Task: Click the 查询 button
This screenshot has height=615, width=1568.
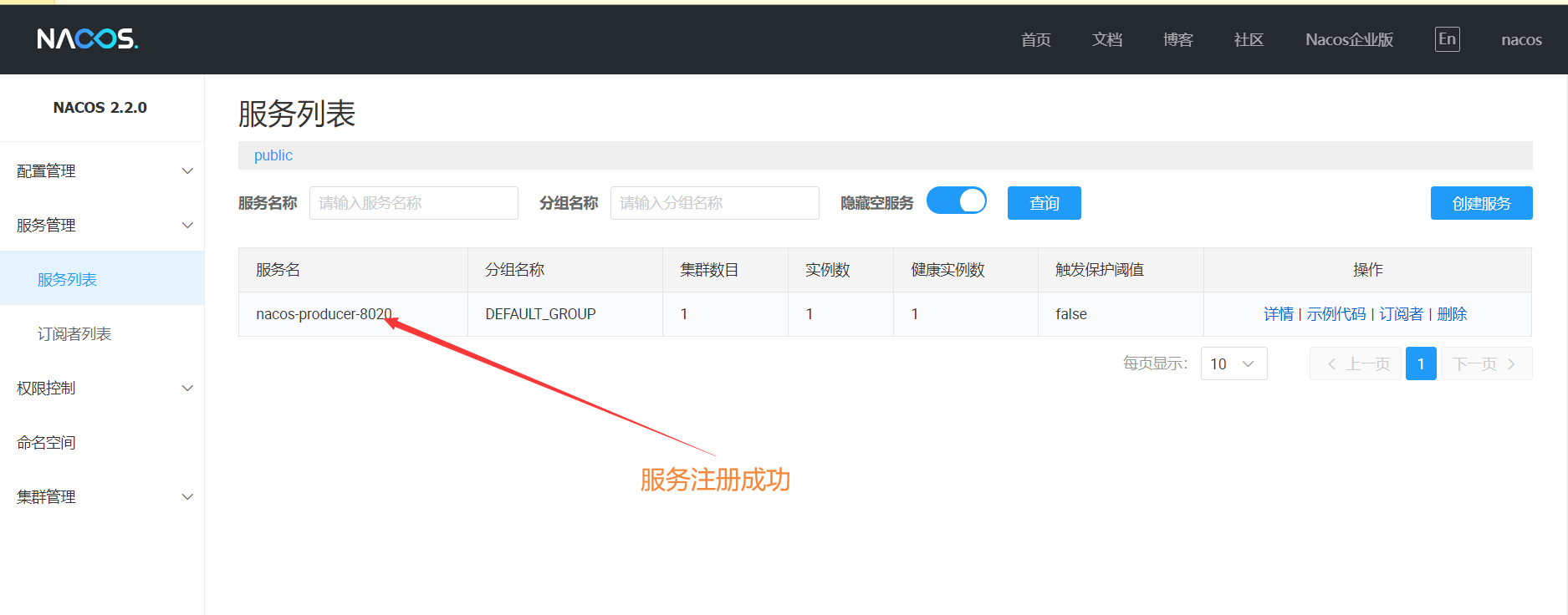Action: pyautogui.click(x=1044, y=203)
